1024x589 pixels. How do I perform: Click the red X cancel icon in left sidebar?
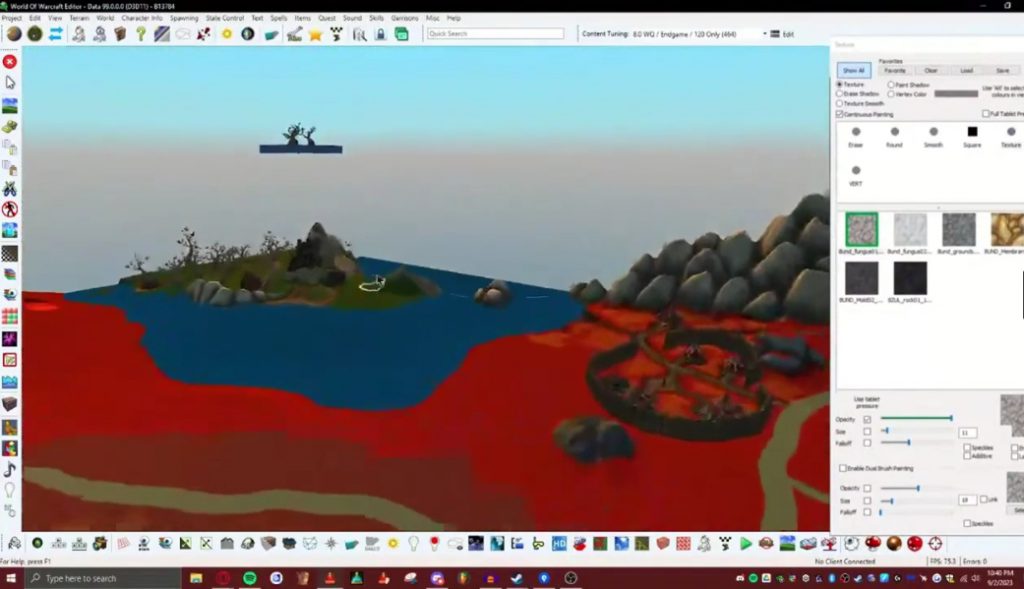tap(10, 61)
